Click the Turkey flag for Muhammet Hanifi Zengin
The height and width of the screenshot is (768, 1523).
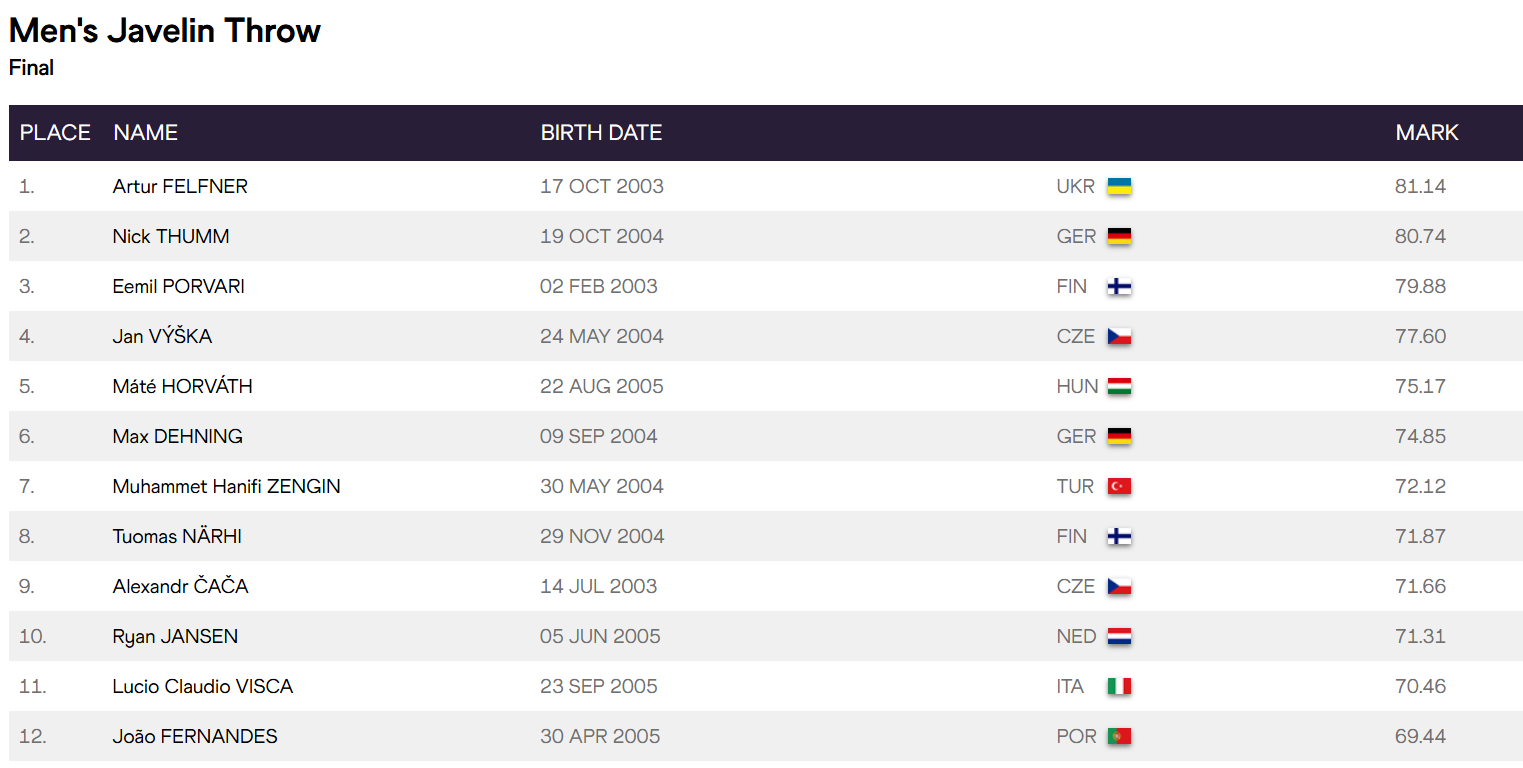(1119, 486)
